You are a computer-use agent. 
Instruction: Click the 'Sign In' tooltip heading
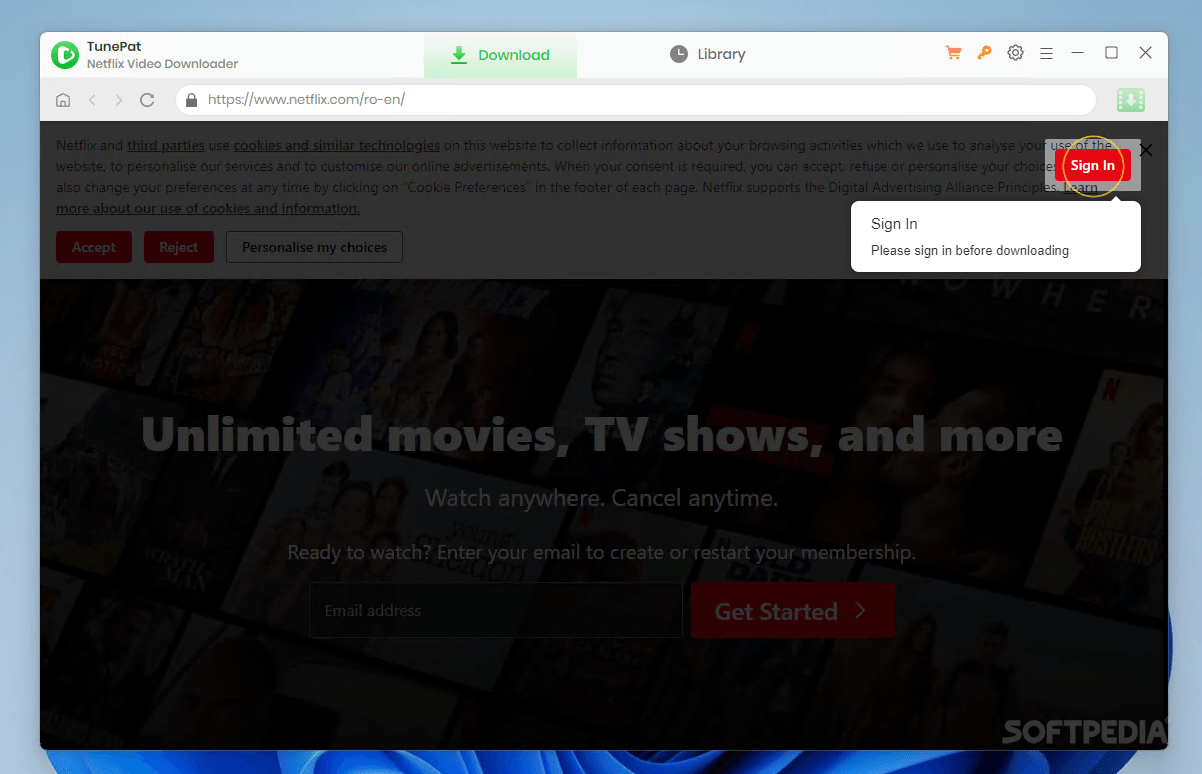pos(894,224)
